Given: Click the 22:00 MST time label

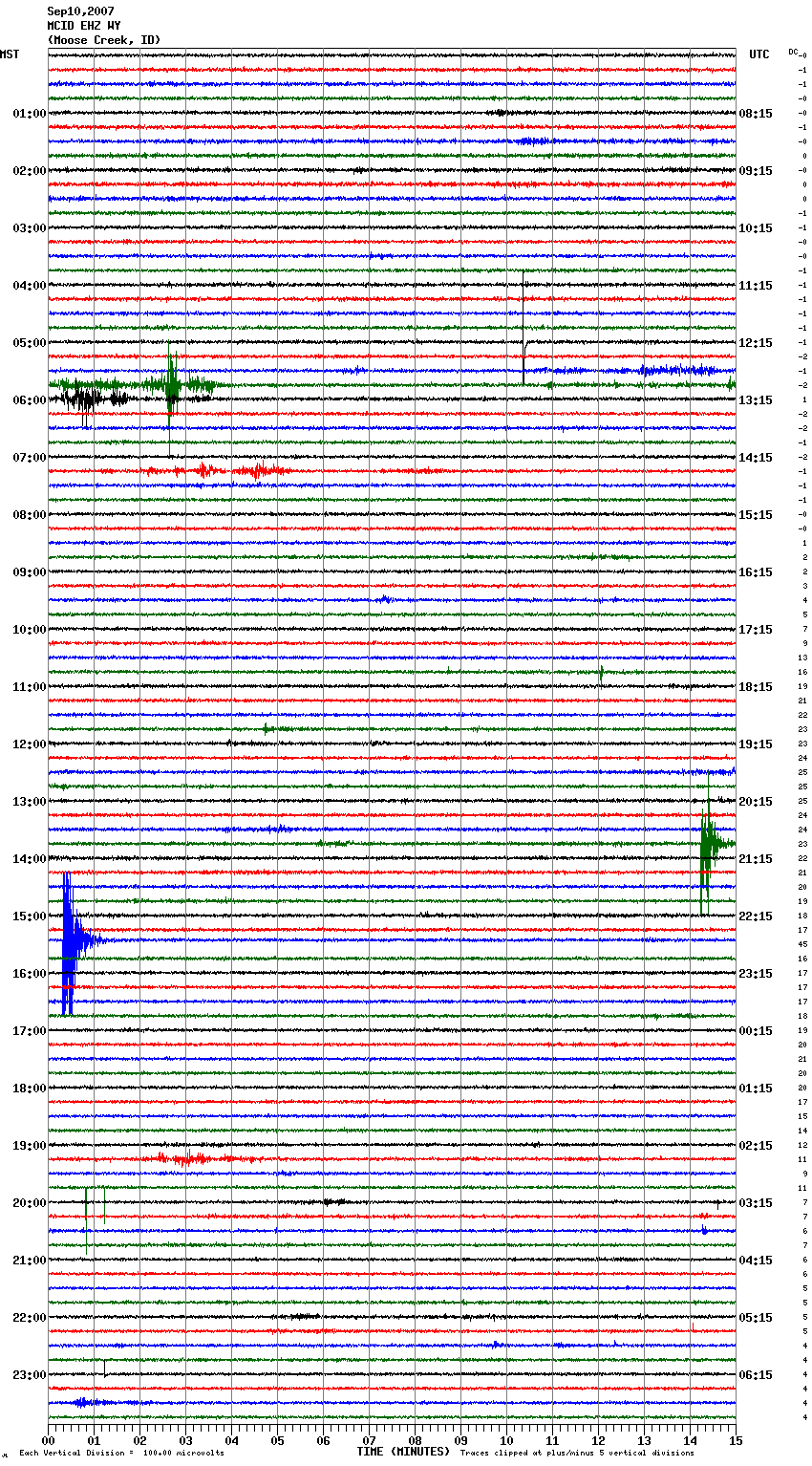Looking at the screenshot, I should (30, 1318).
